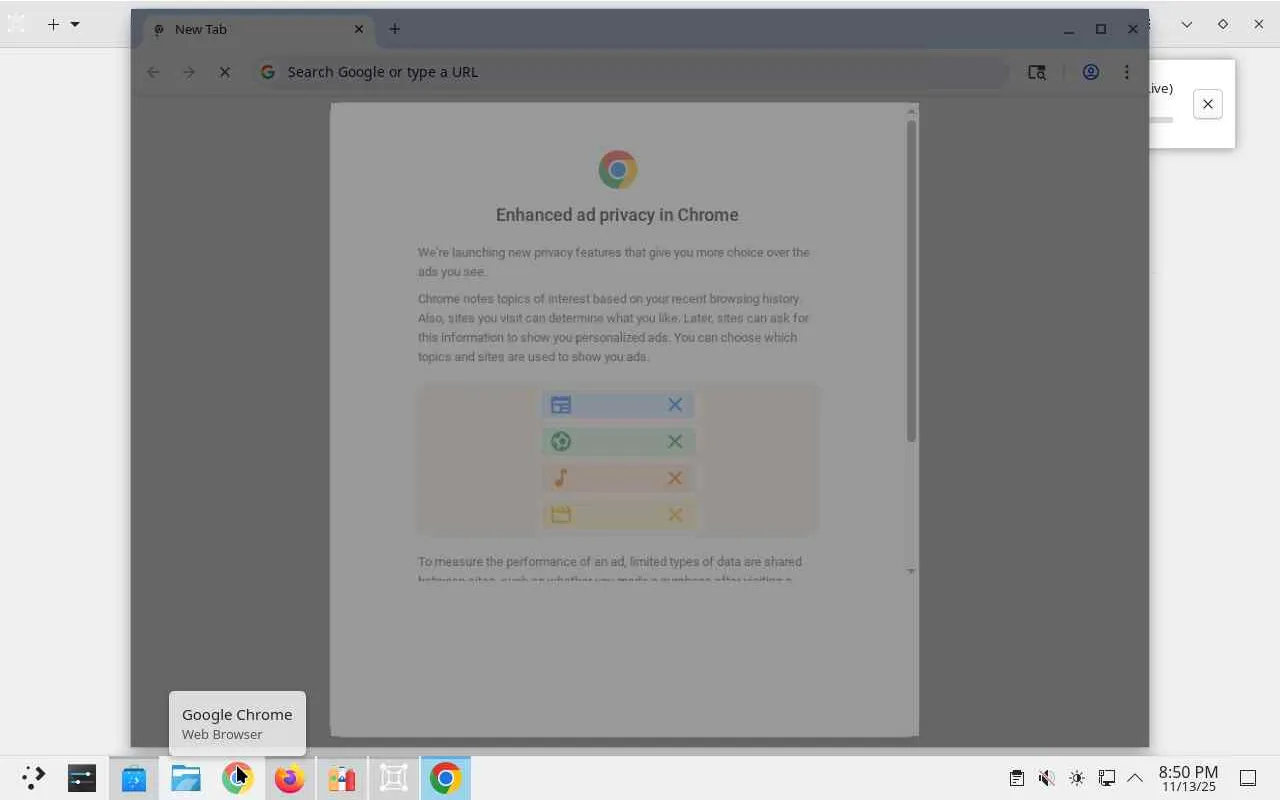
Task: Select the New Tab tab
Action: click(259, 30)
